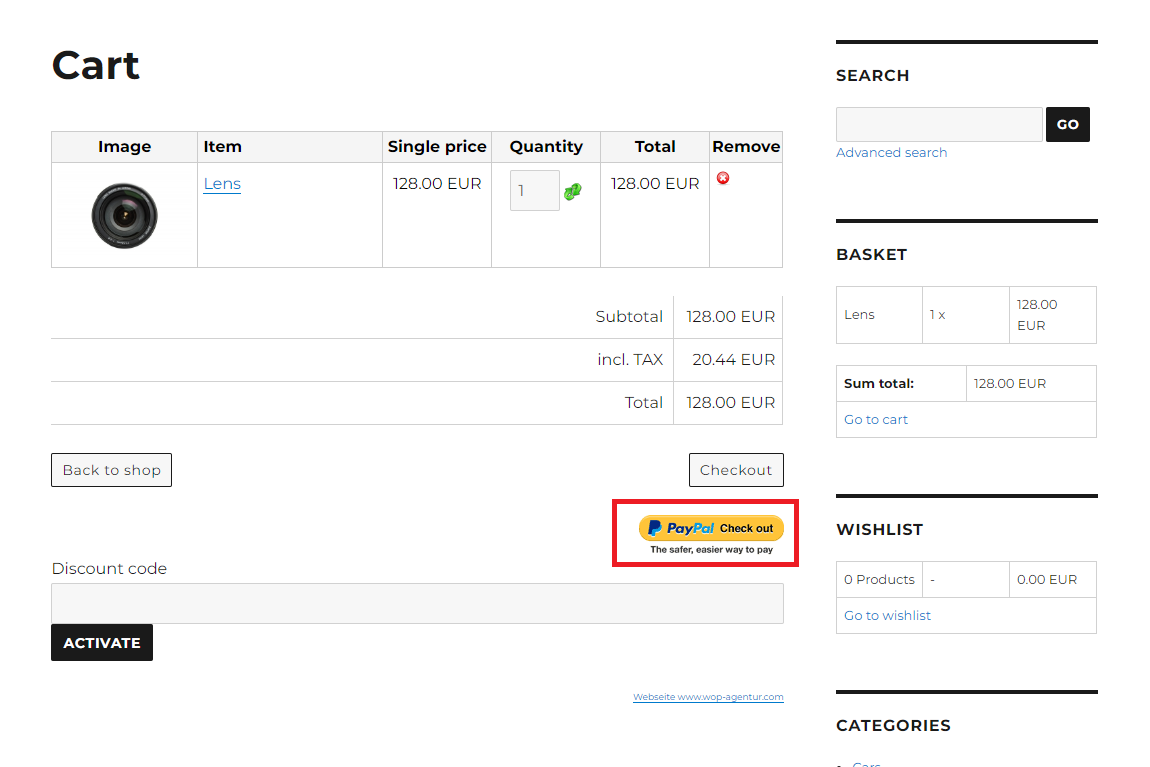This screenshot has width=1150, height=767.
Task: Click the Lens entry in basket widget
Action: coord(860,315)
